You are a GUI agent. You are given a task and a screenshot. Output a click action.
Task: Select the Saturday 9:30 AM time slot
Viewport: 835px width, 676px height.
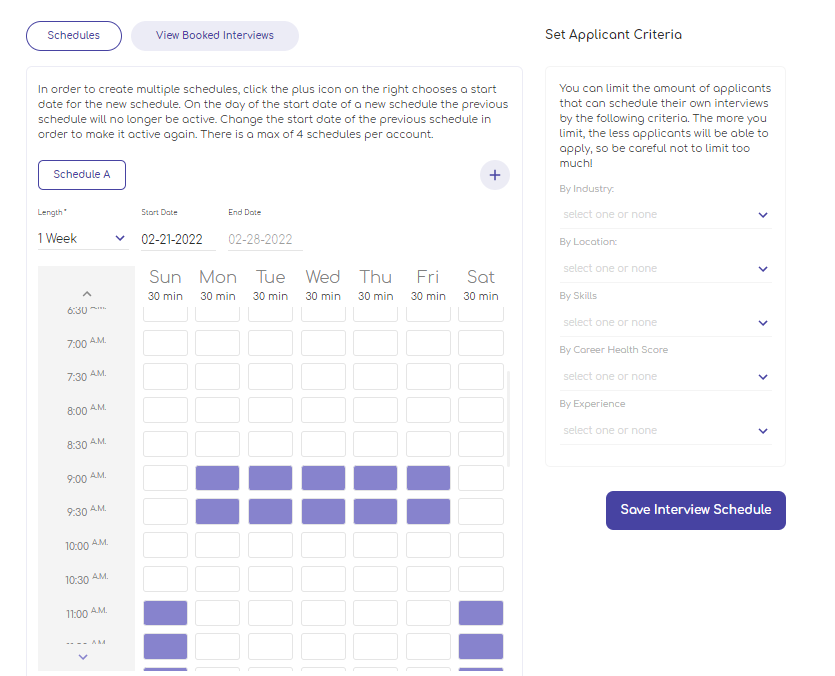[x=480, y=511]
